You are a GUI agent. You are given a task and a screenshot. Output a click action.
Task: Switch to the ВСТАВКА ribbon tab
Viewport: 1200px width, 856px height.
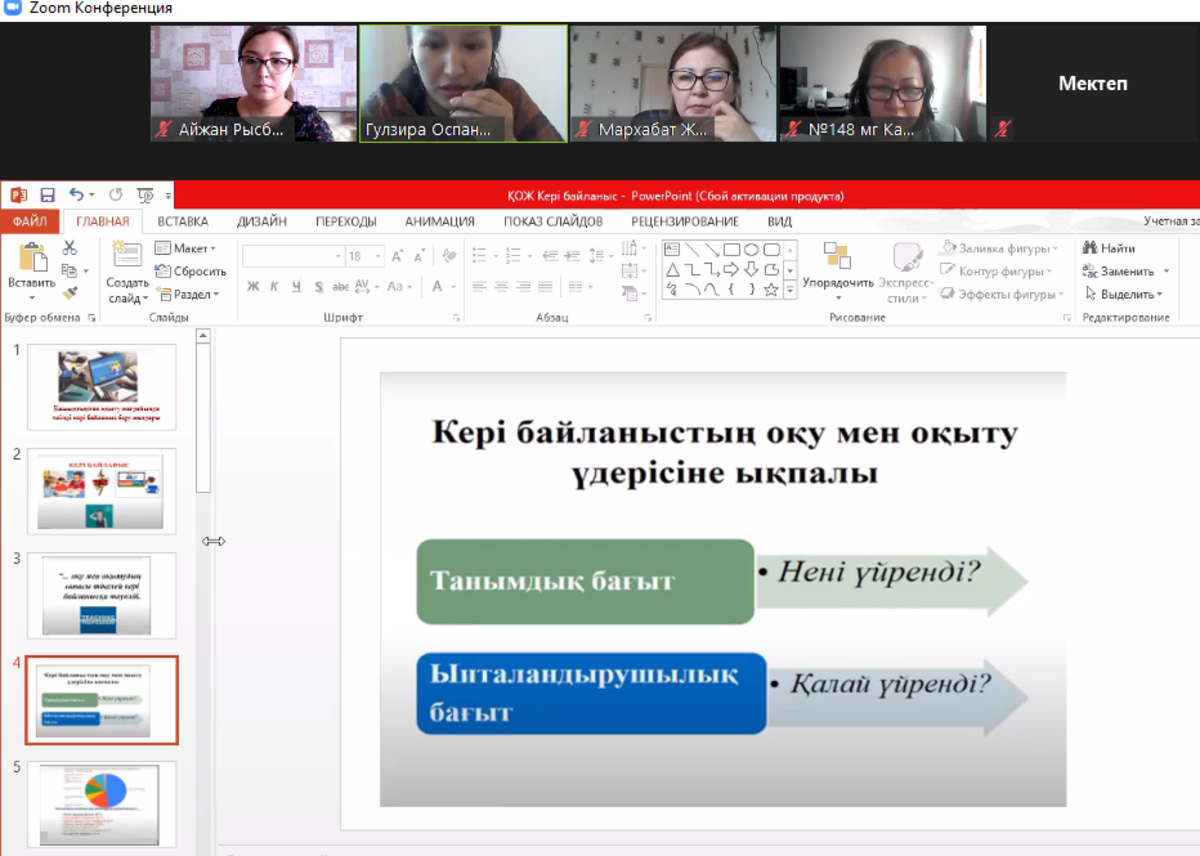tap(183, 222)
